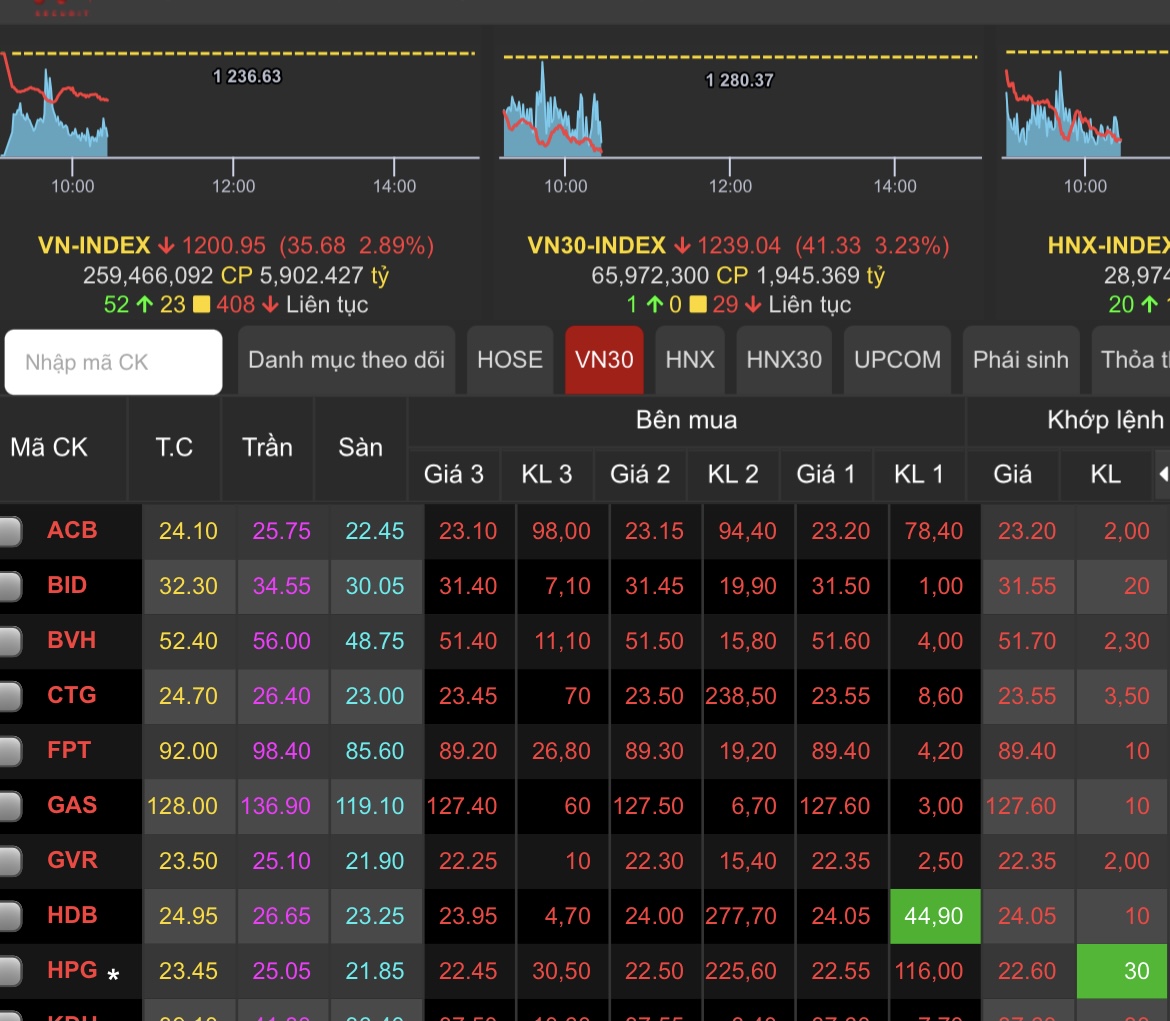Click VN-INDEX red decliners arrow 408
This screenshot has height=1021, width=1170.
270,305
